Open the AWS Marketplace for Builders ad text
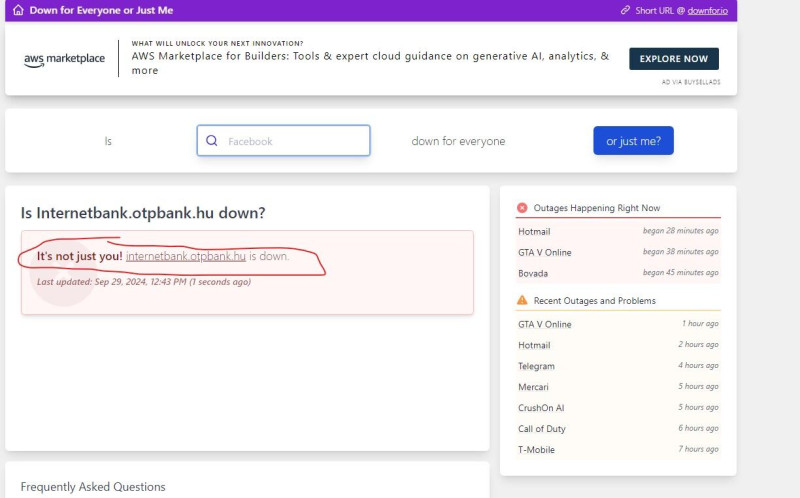Screen dimensions: 800x498 pos(370,63)
